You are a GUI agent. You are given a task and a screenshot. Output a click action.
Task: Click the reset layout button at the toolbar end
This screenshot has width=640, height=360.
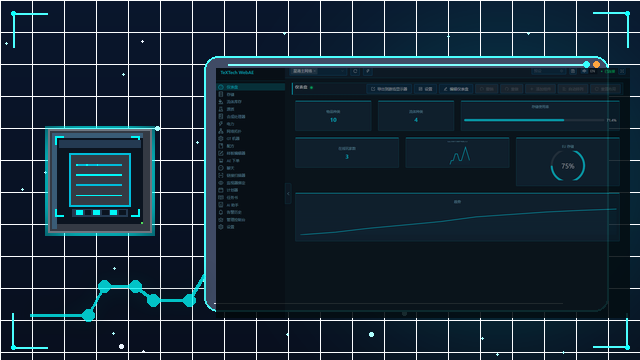(x=605, y=89)
